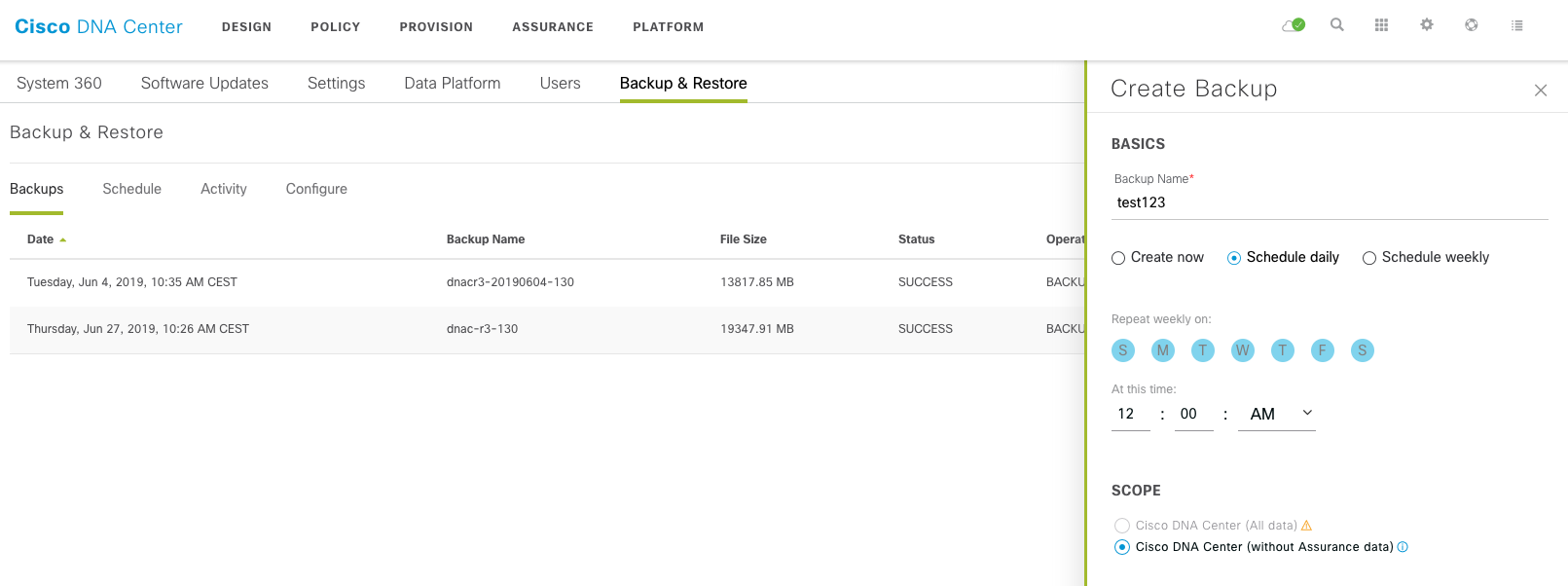Select Cisco DNA Center (All data) scope

point(1122,526)
